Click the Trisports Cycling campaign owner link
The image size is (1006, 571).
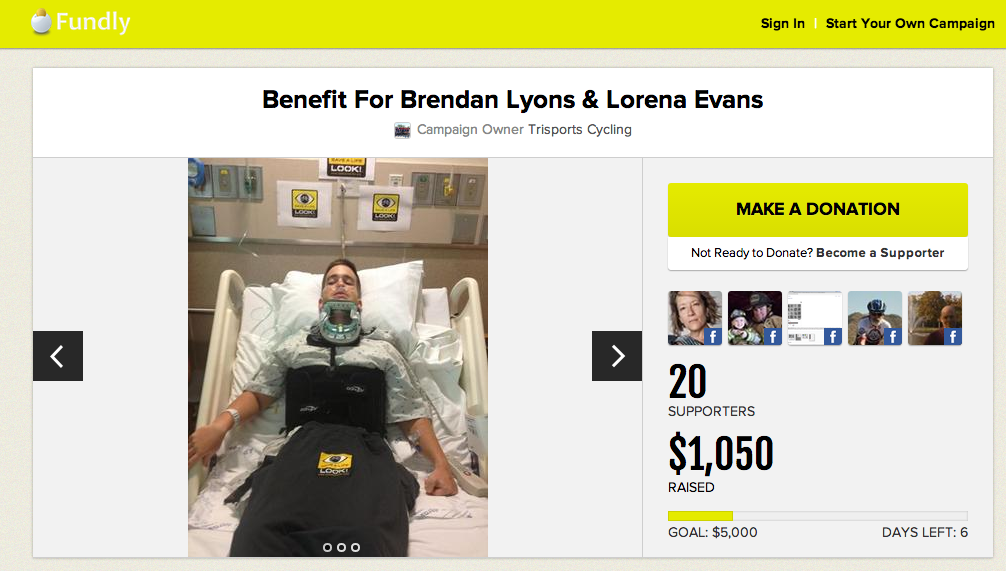click(580, 130)
